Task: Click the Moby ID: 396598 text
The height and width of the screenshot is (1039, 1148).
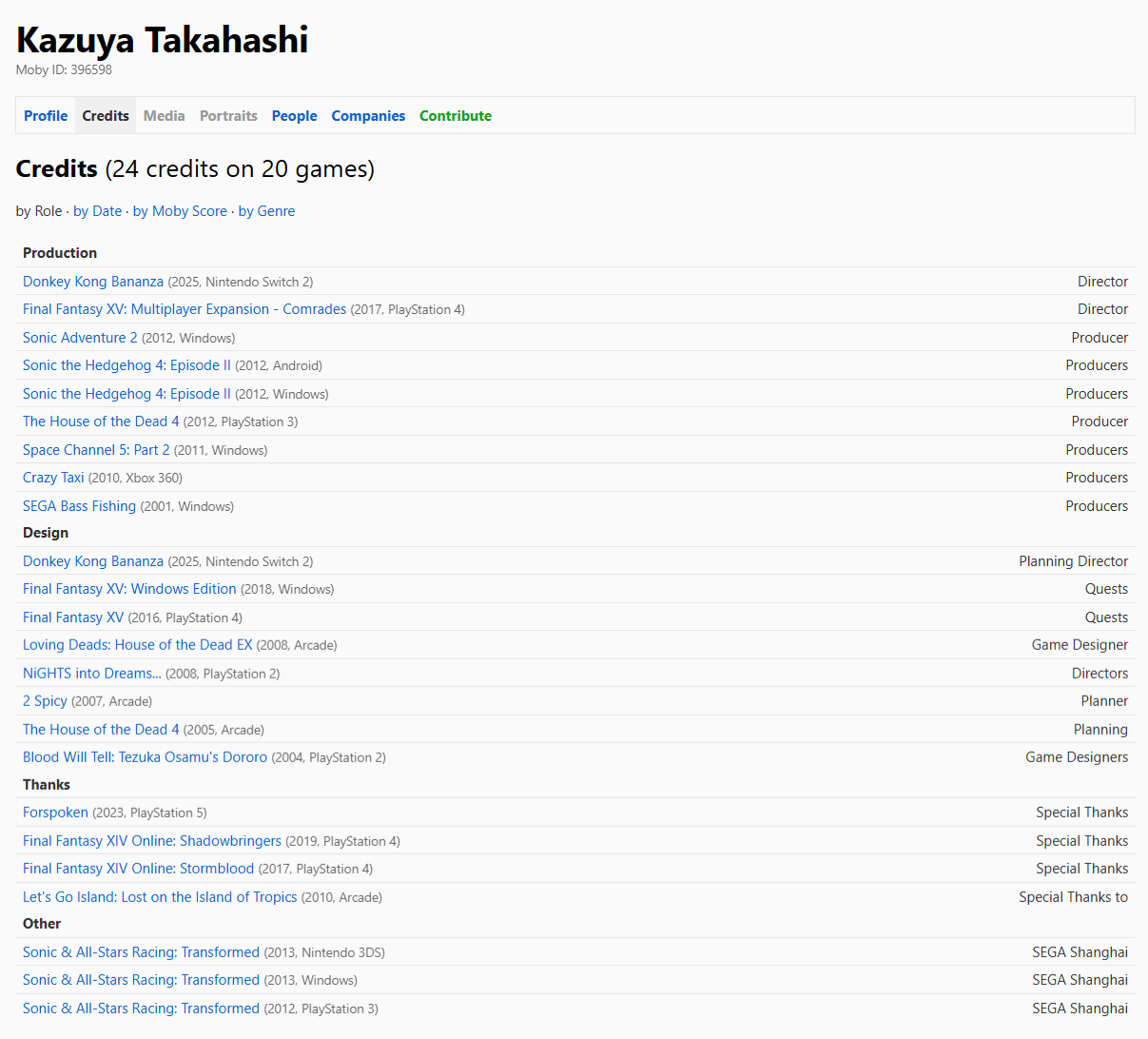Action: pyautogui.click(x=64, y=69)
